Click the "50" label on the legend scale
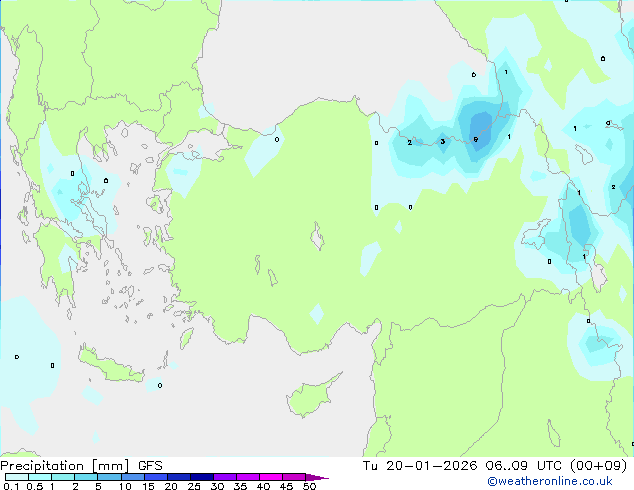 (309, 486)
